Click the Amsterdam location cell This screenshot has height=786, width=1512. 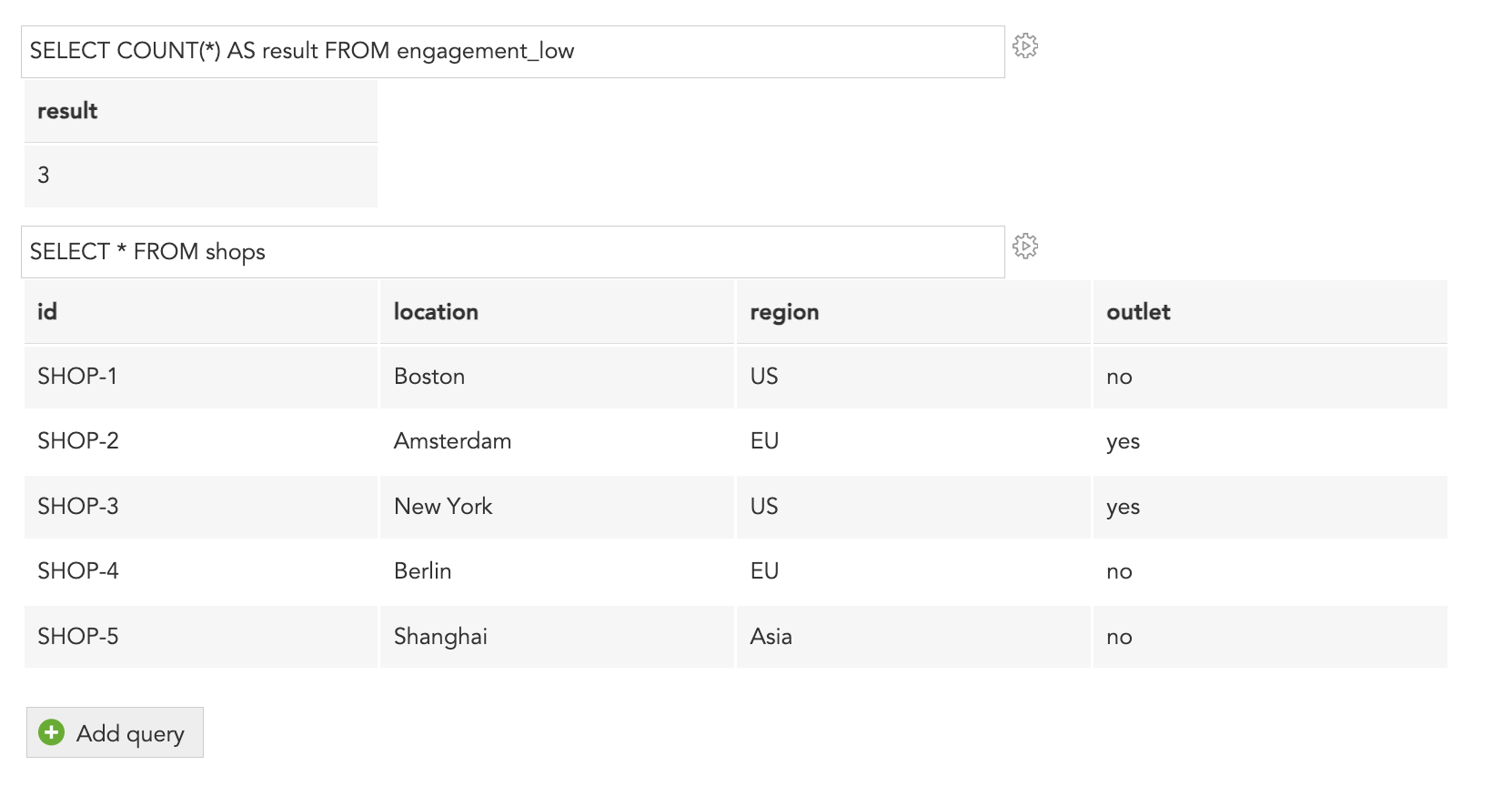coord(557,441)
